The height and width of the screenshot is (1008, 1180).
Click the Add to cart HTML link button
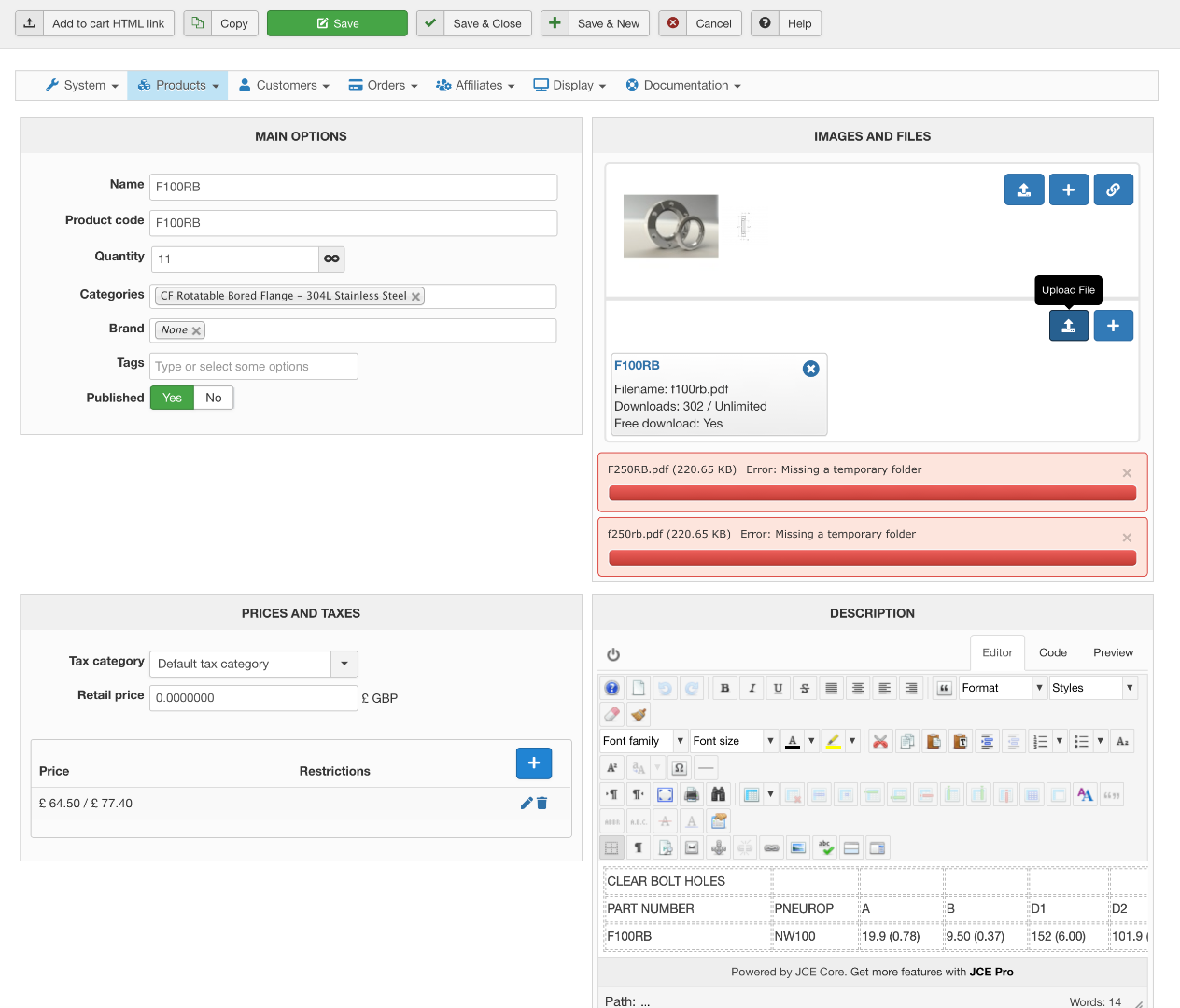point(95,23)
